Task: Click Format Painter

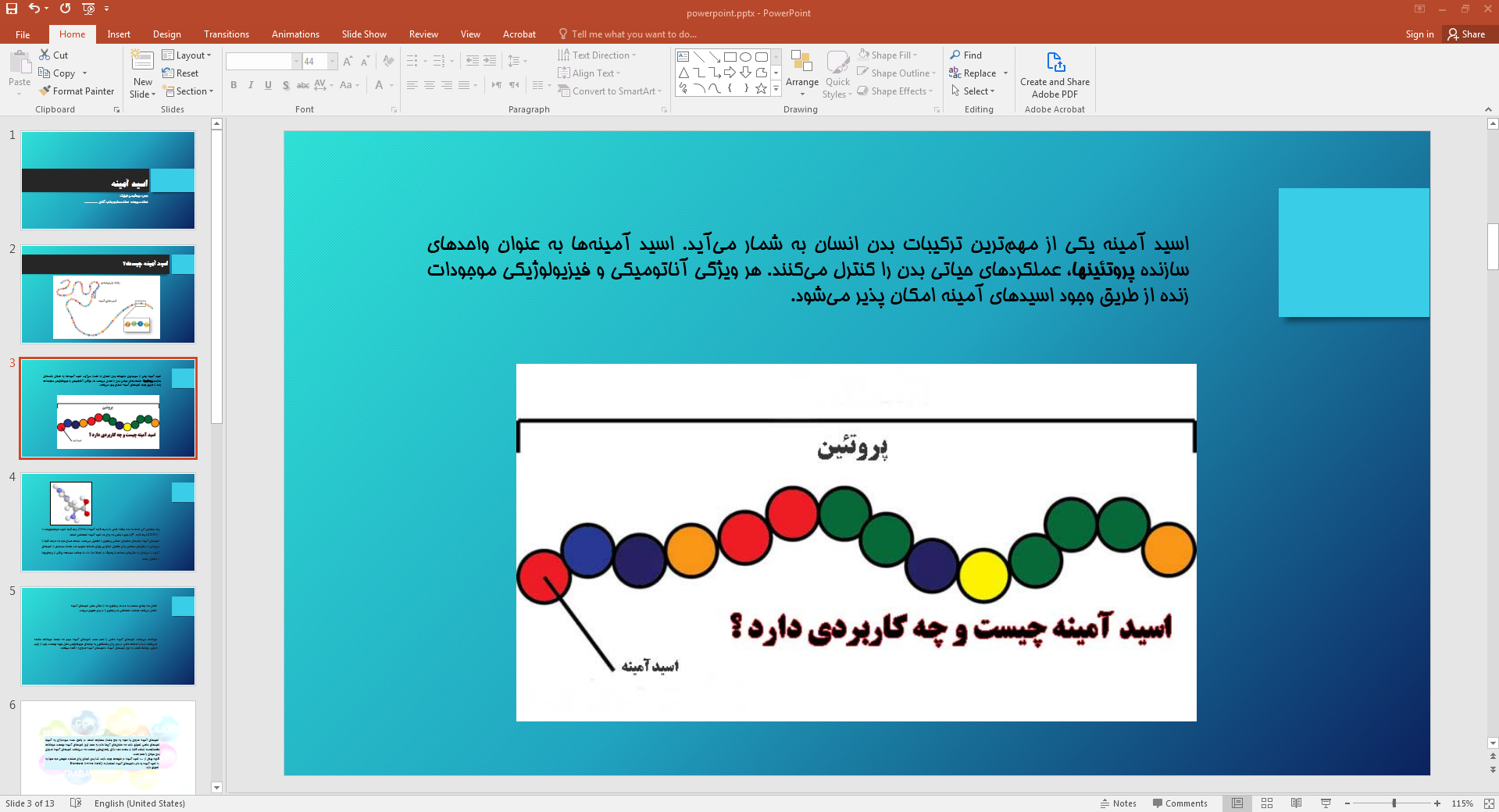Action: click(x=77, y=91)
